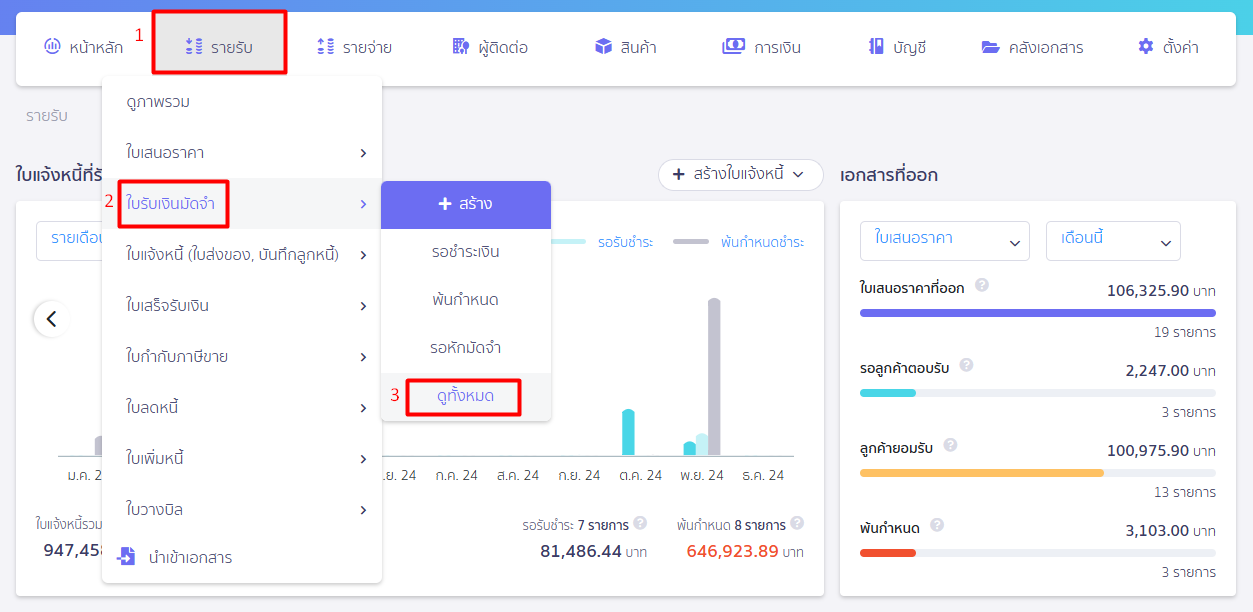The height and width of the screenshot is (612, 1253).
Task: Click help icon next to พ้นกำหนด 8 รายการ
Action: [797, 522]
